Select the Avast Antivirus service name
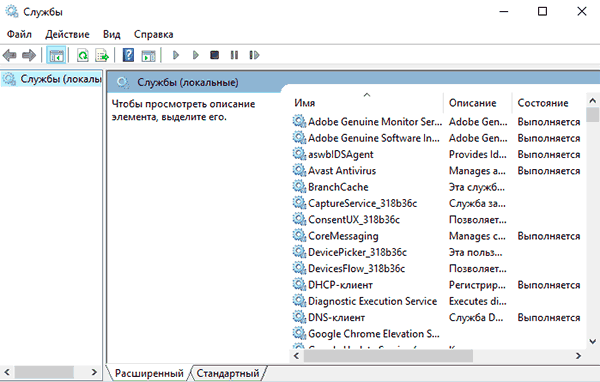 tap(342, 170)
